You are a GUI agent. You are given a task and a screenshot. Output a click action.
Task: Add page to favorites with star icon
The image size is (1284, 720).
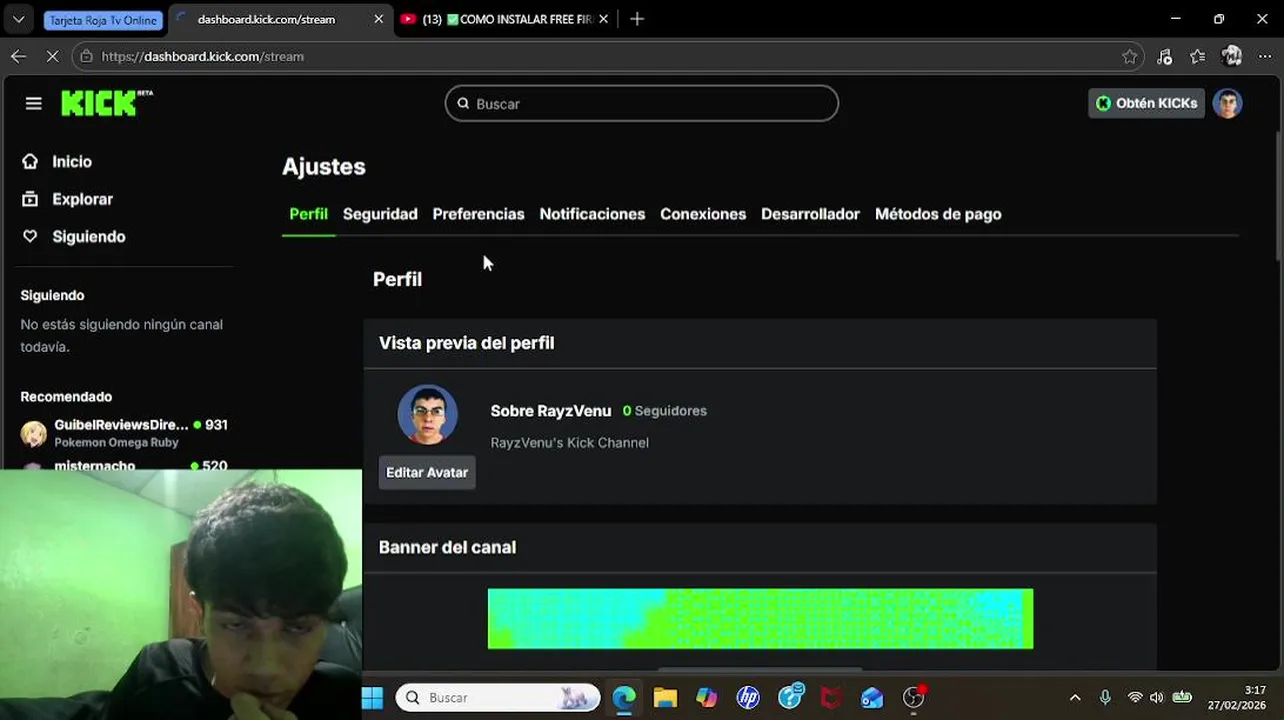coord(1129,57)
